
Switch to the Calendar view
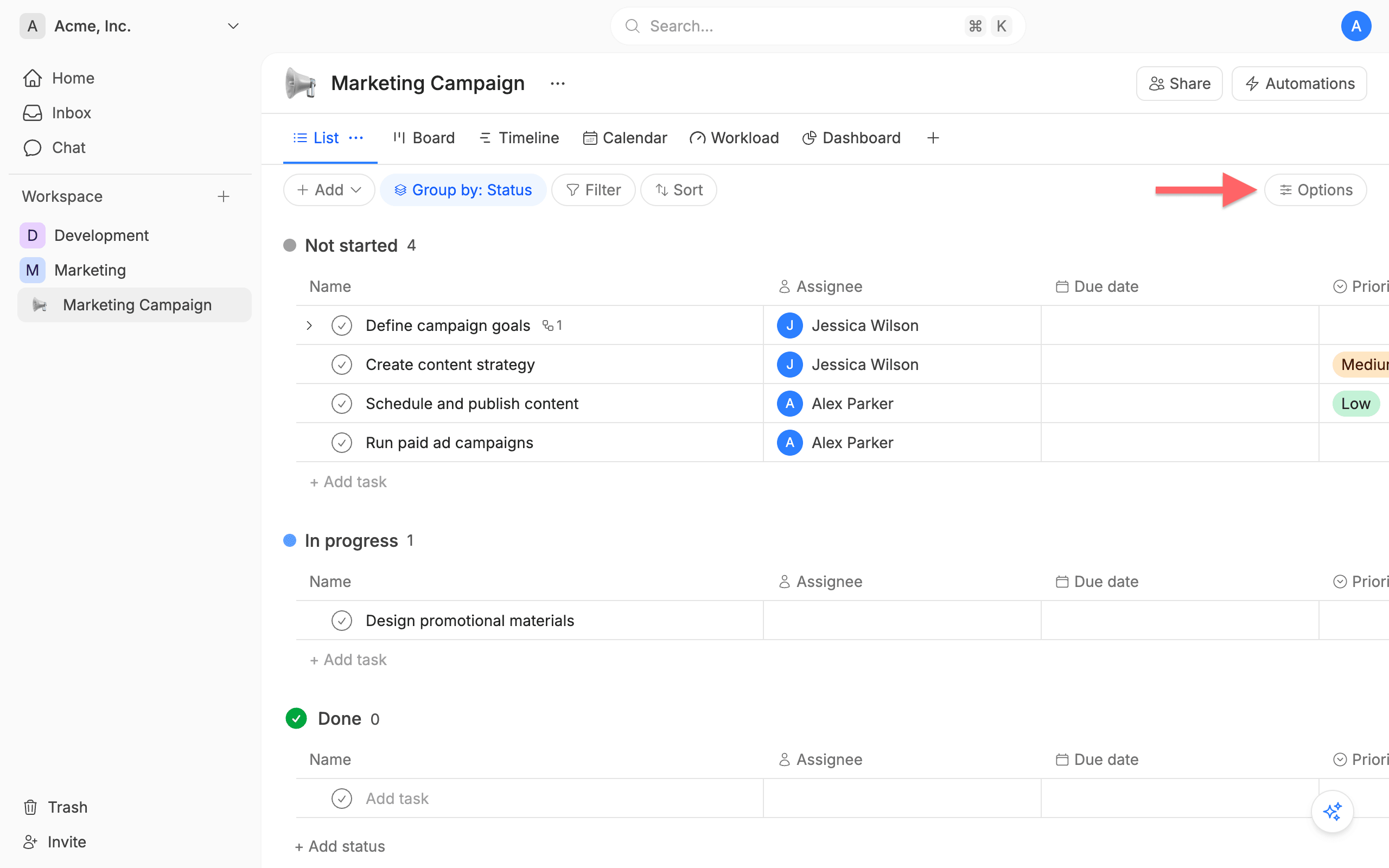pos(625,138)
